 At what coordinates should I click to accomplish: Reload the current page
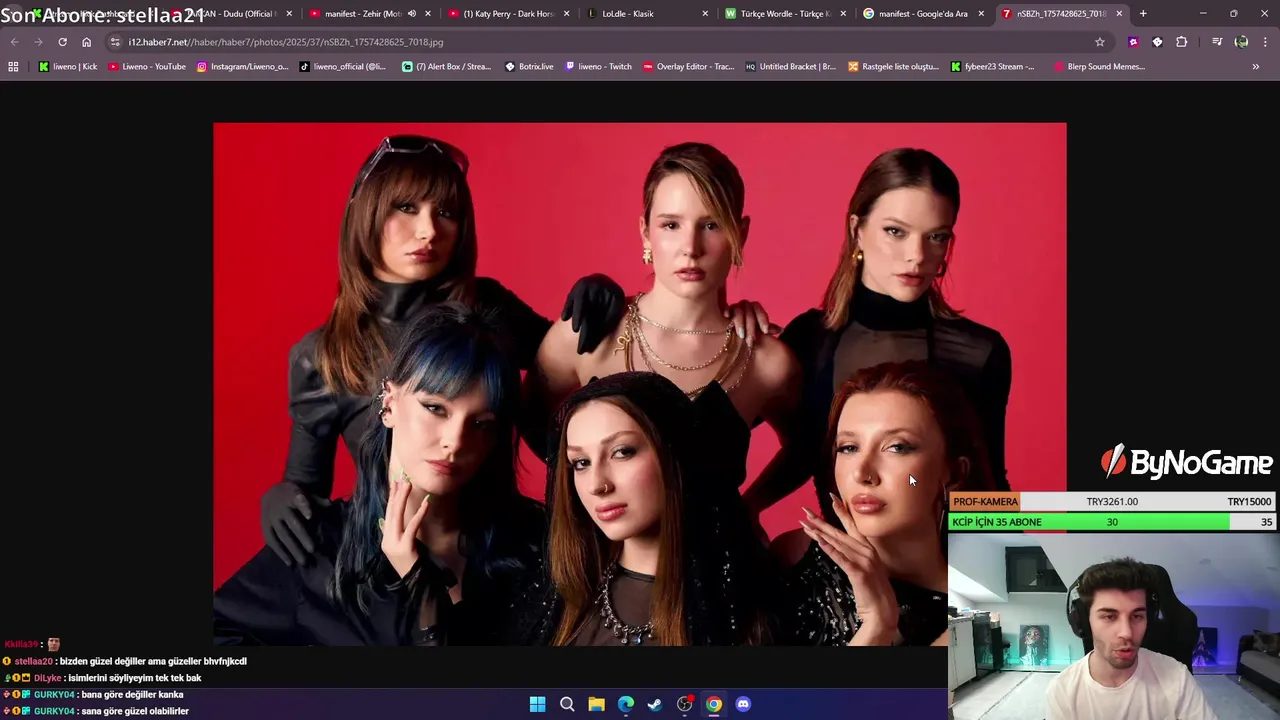point(62,42)
